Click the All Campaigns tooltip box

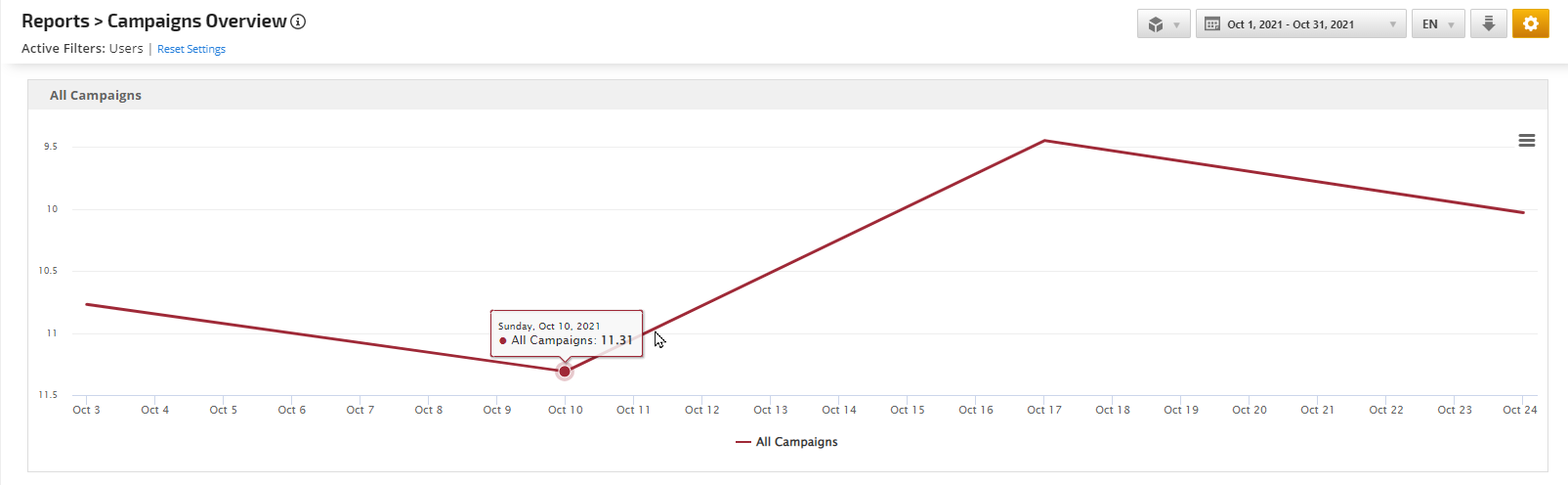(567, 333)
